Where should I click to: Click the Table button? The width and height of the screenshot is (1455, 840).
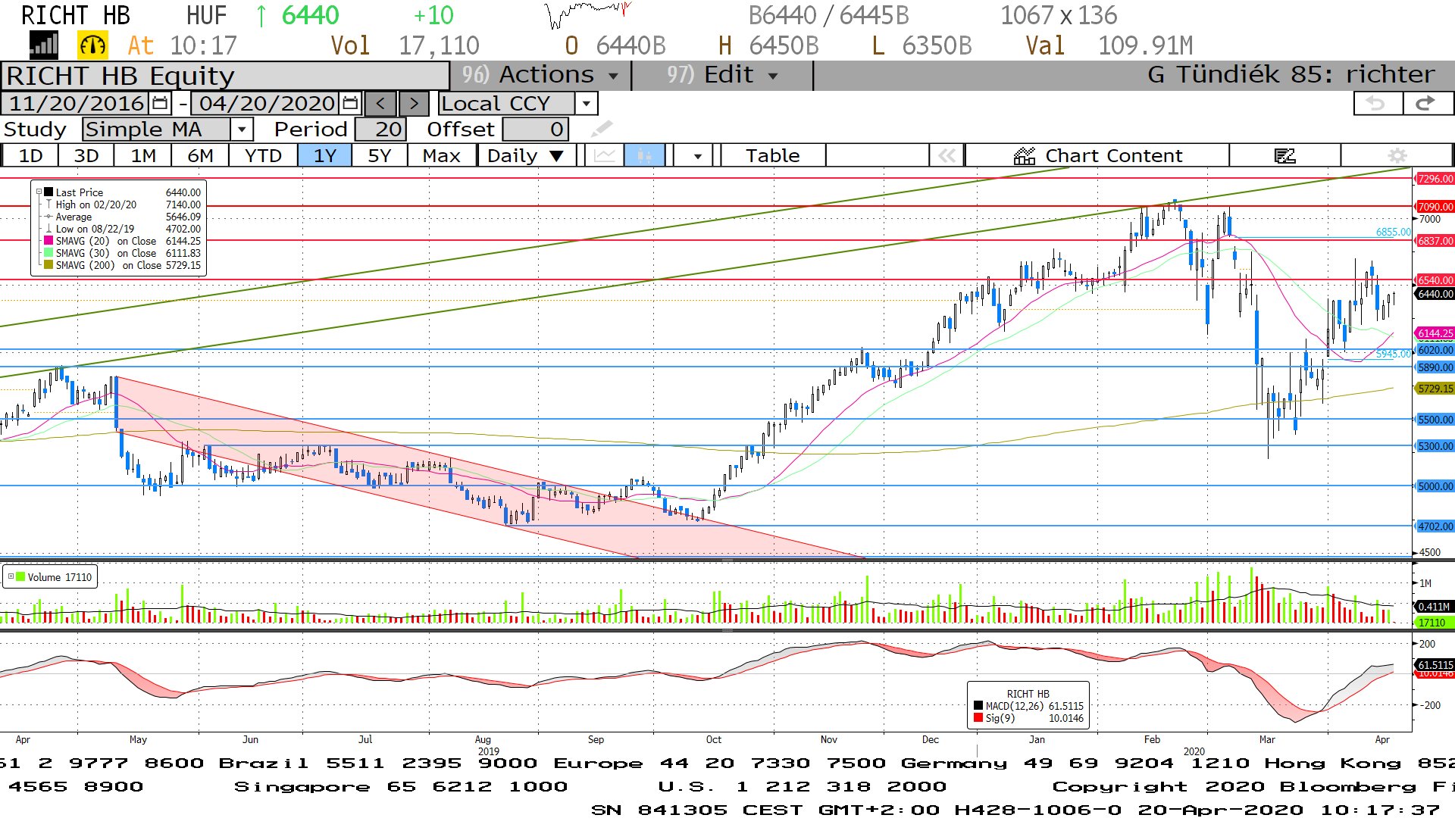click(x=772, y=156)
